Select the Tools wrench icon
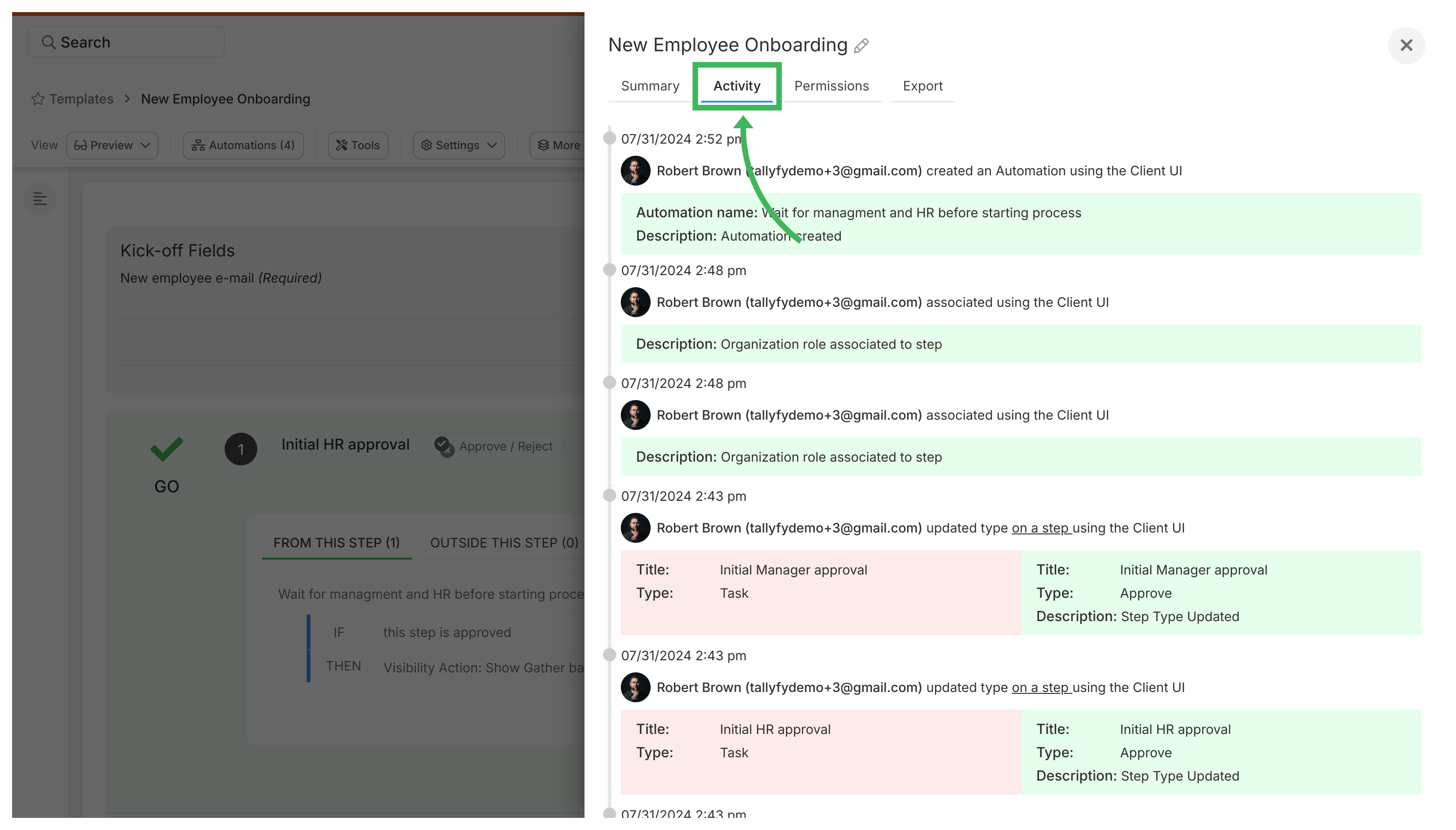Image resolution: width=1456 pixels, height=830 pixels. pos(343,145)
